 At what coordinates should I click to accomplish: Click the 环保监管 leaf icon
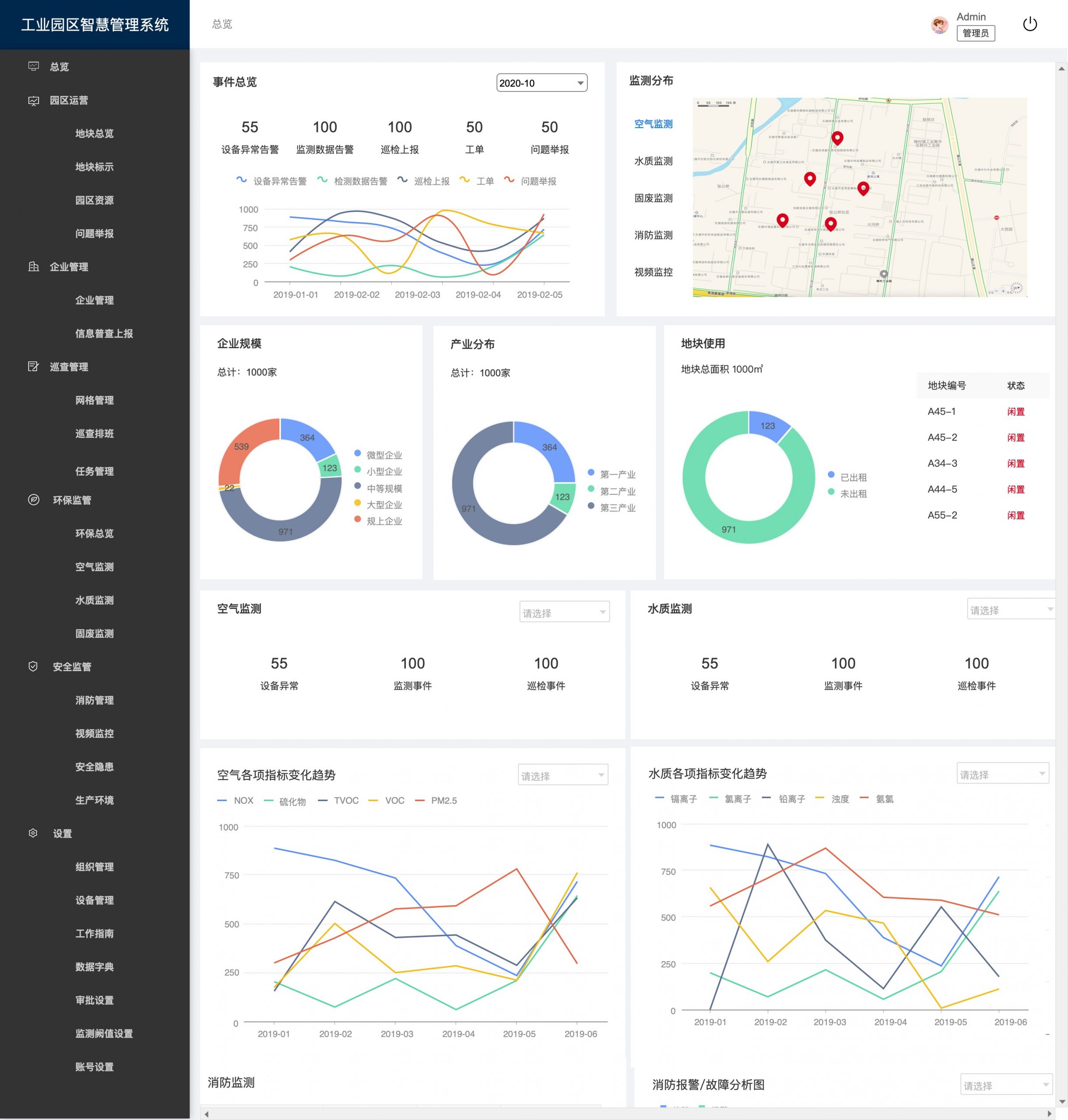[34, 500]
